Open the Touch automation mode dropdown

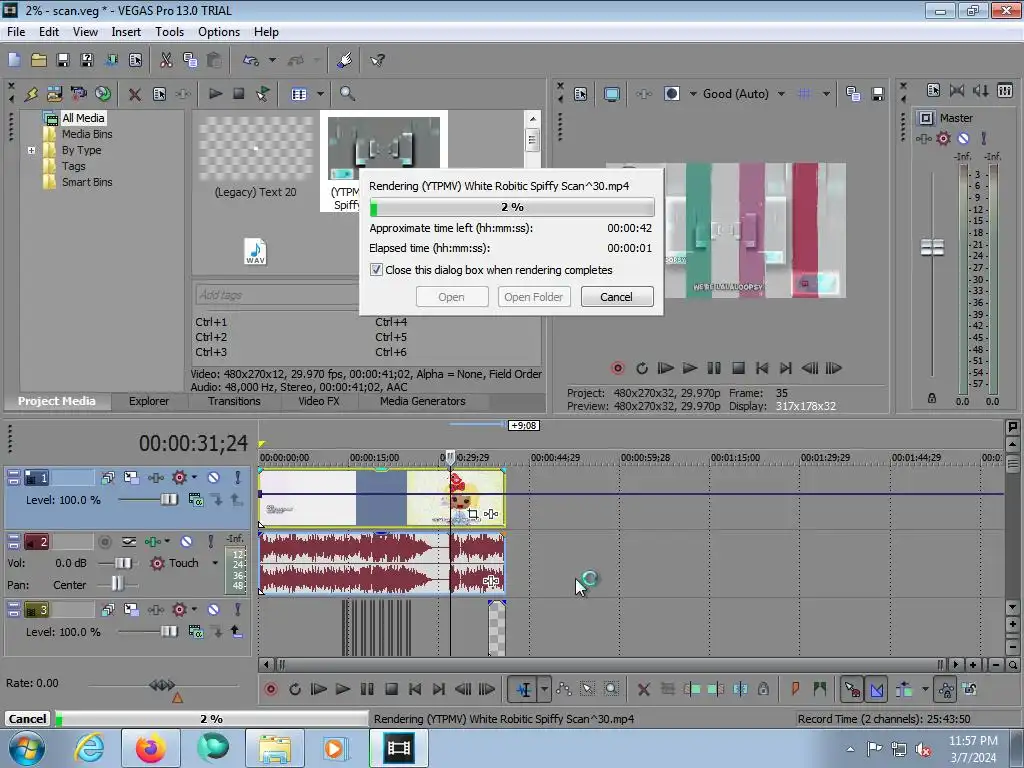pos(215,563)
